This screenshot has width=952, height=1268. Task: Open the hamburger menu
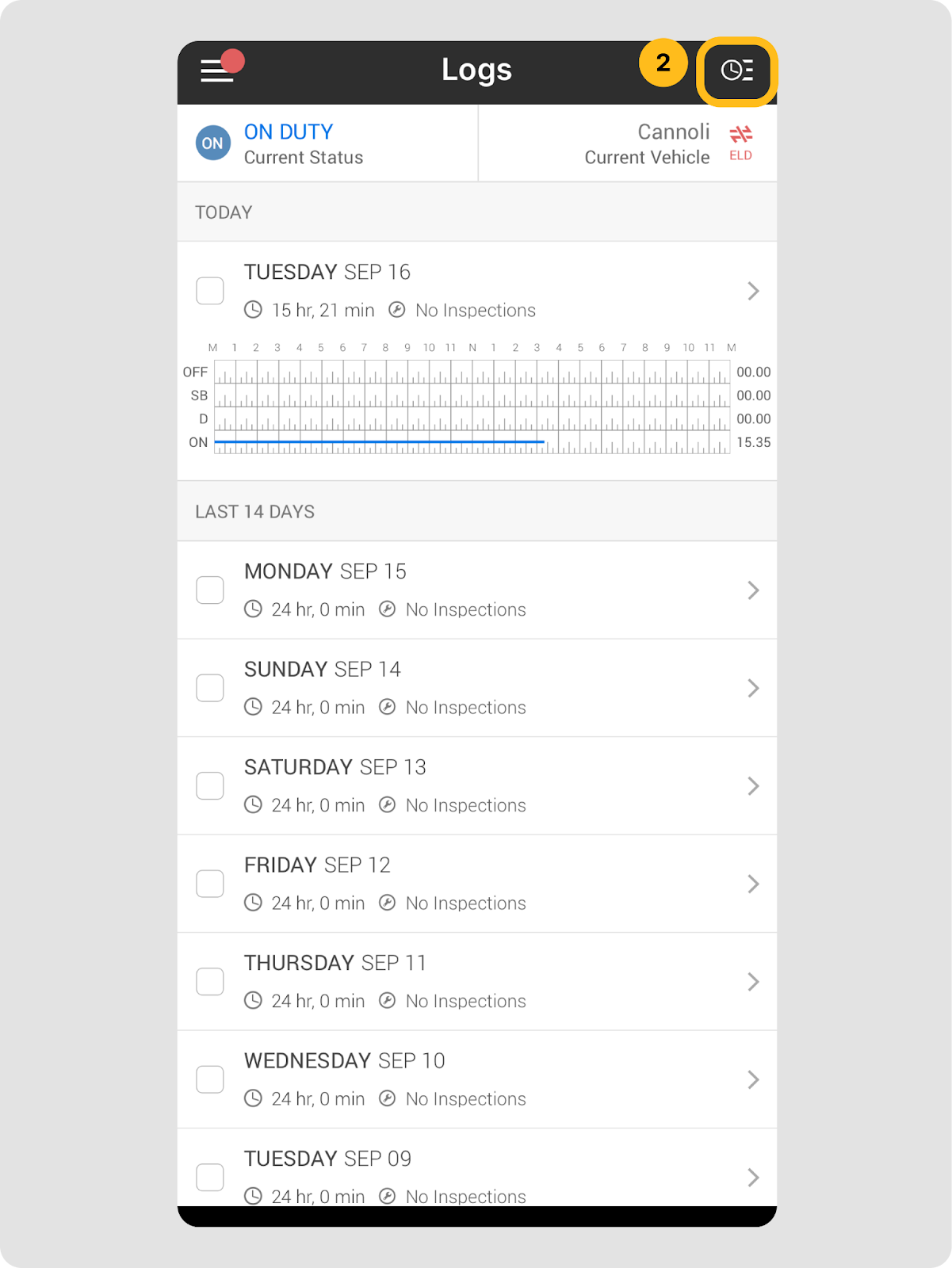coord(217,71)
